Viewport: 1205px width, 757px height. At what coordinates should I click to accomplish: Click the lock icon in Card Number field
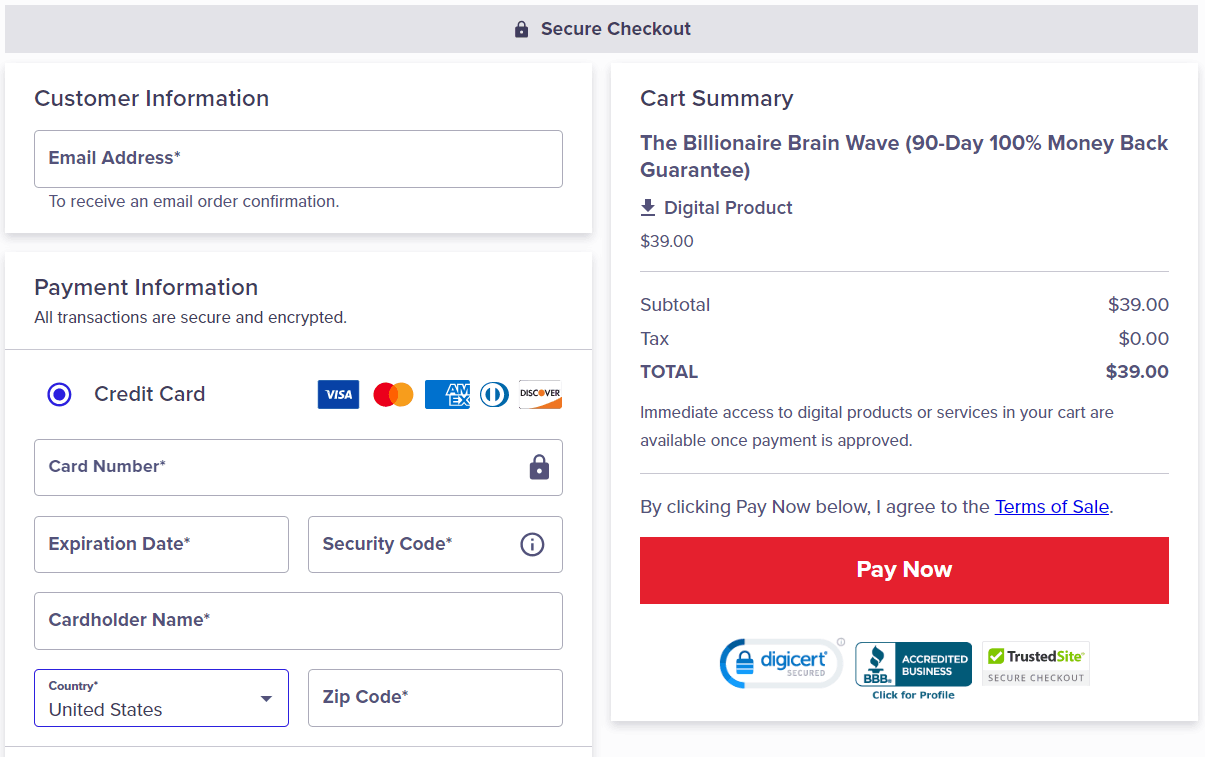pos(539,467)
